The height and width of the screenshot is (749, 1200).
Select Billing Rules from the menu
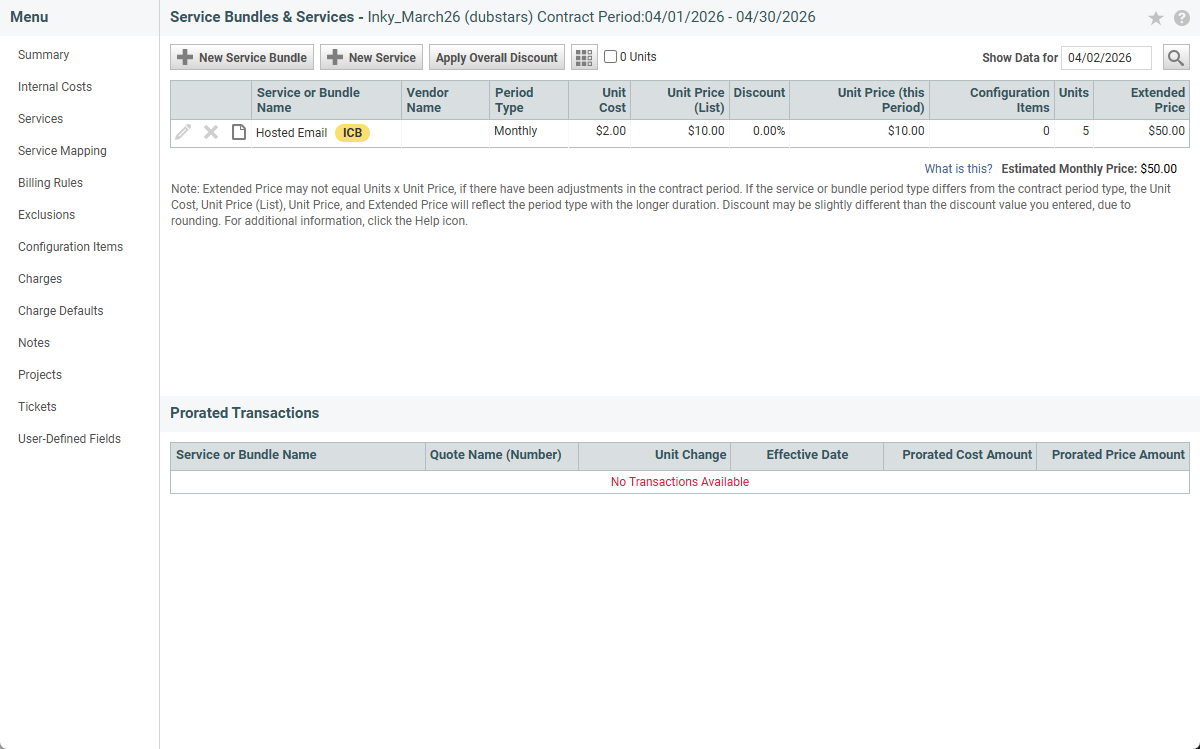click(50, 183)
